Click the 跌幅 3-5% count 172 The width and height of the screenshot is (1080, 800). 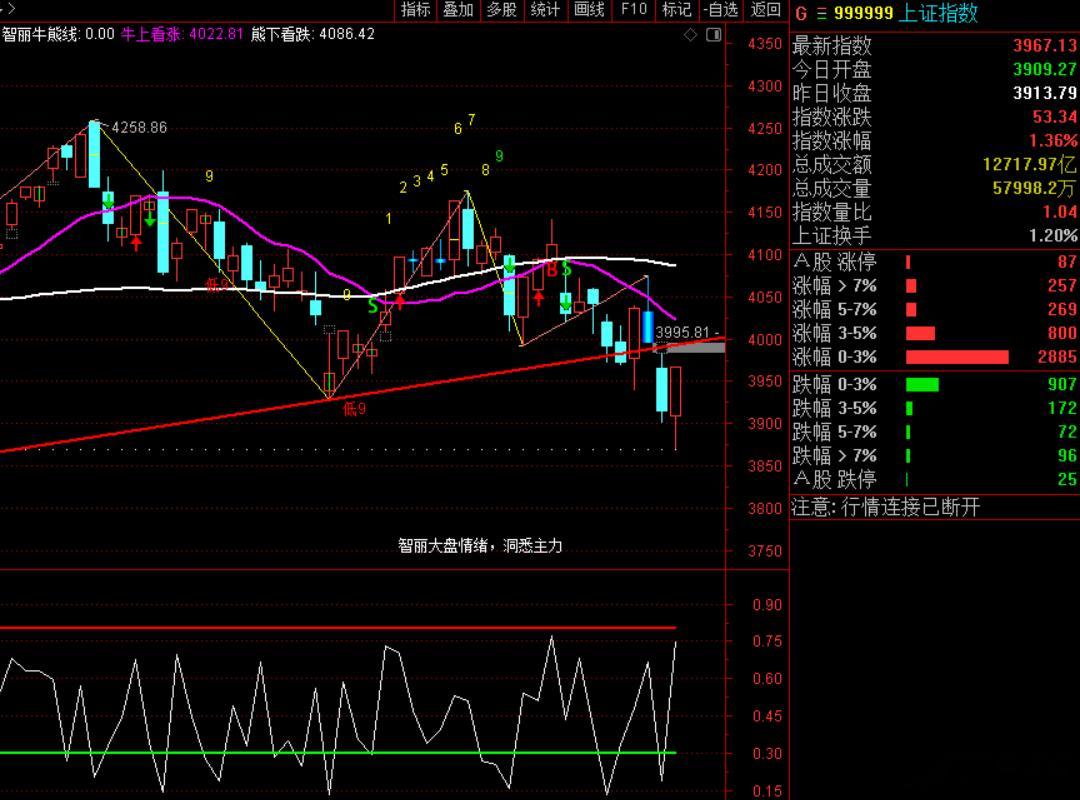pos(1062,409)
